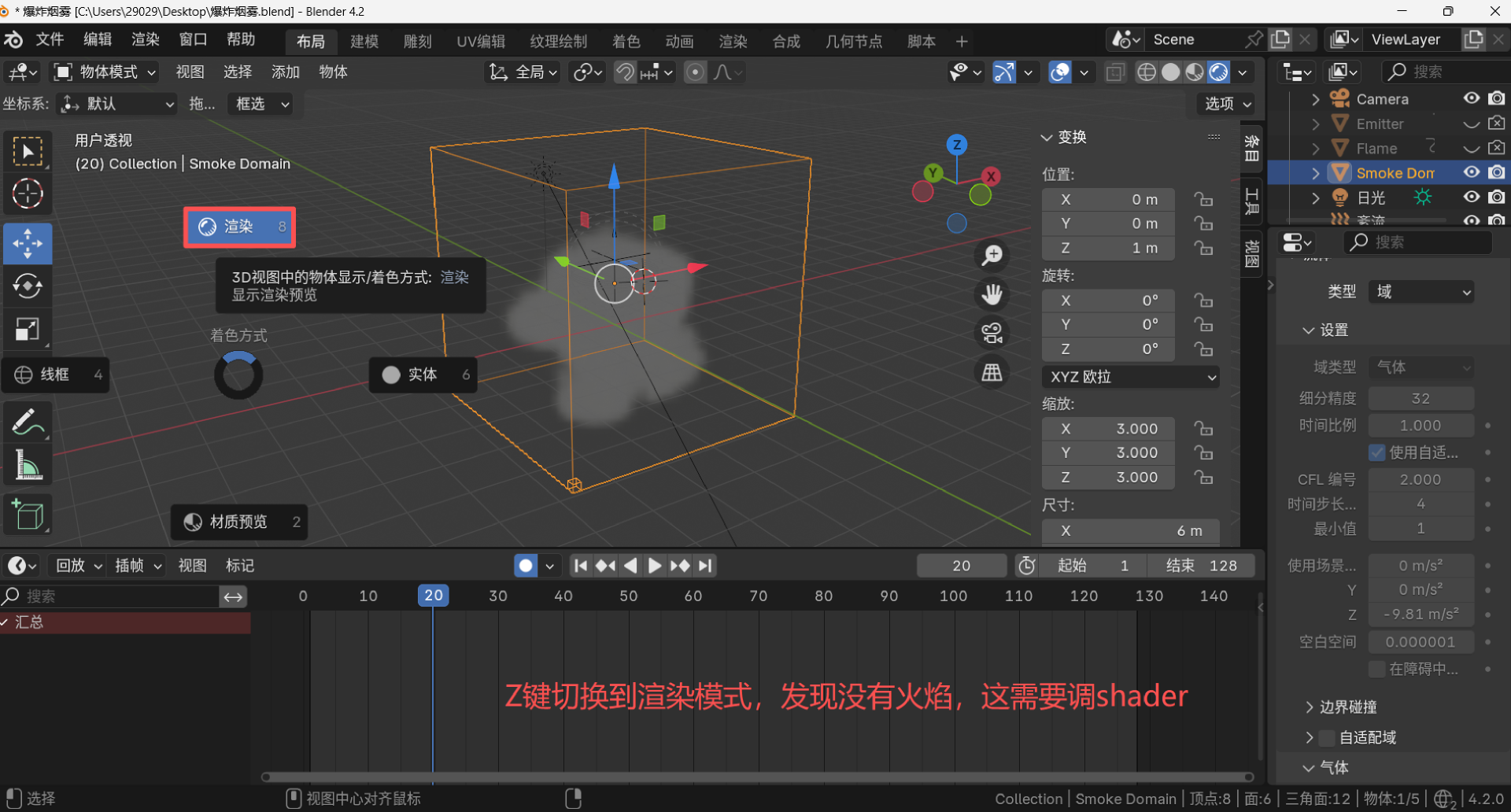The image size is (1511, 812).
Task: Open the 物体模式 mode dropdown
Action: pos(105,72)
